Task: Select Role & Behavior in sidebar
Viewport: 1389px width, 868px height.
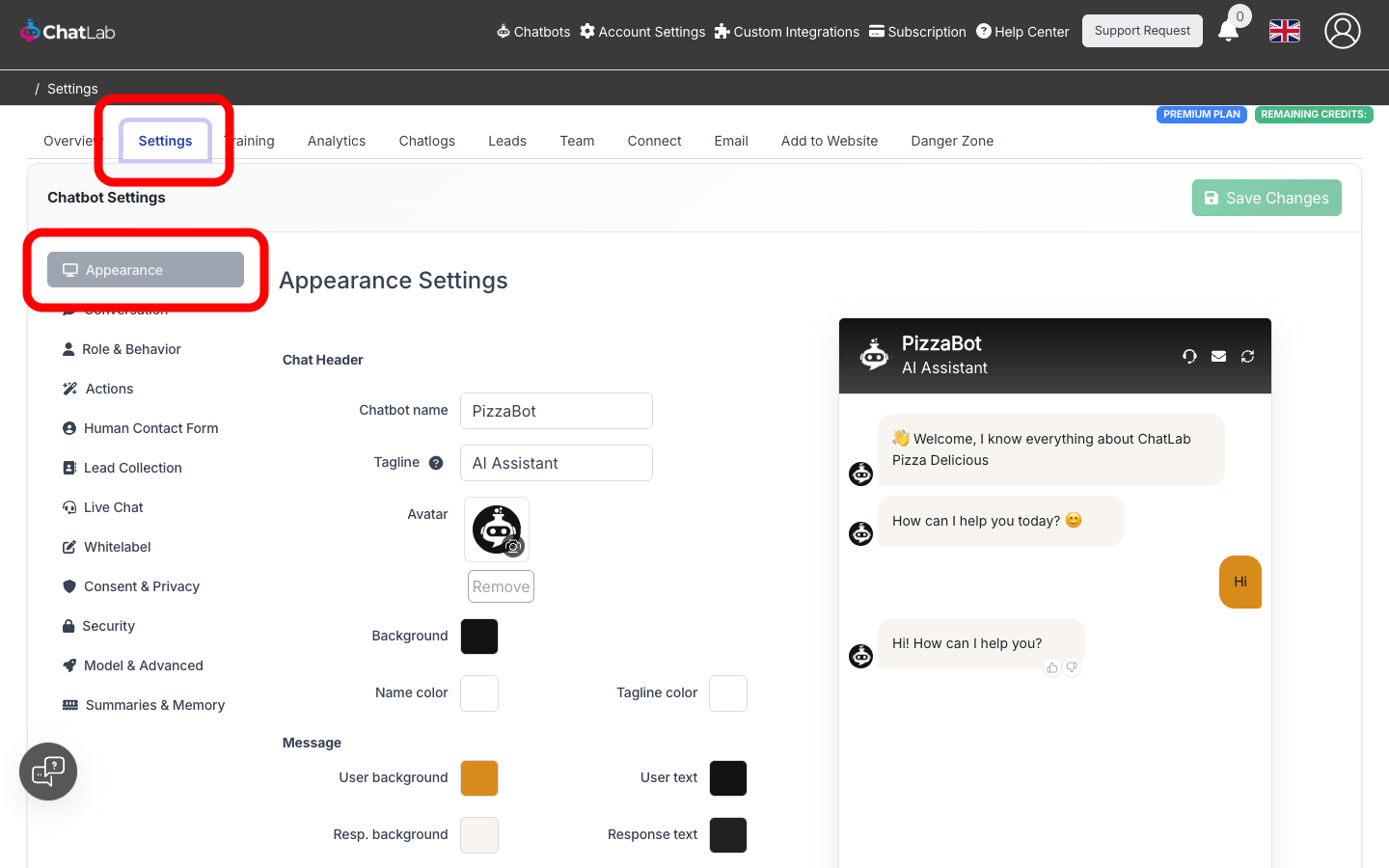Action: pos(131,349)
